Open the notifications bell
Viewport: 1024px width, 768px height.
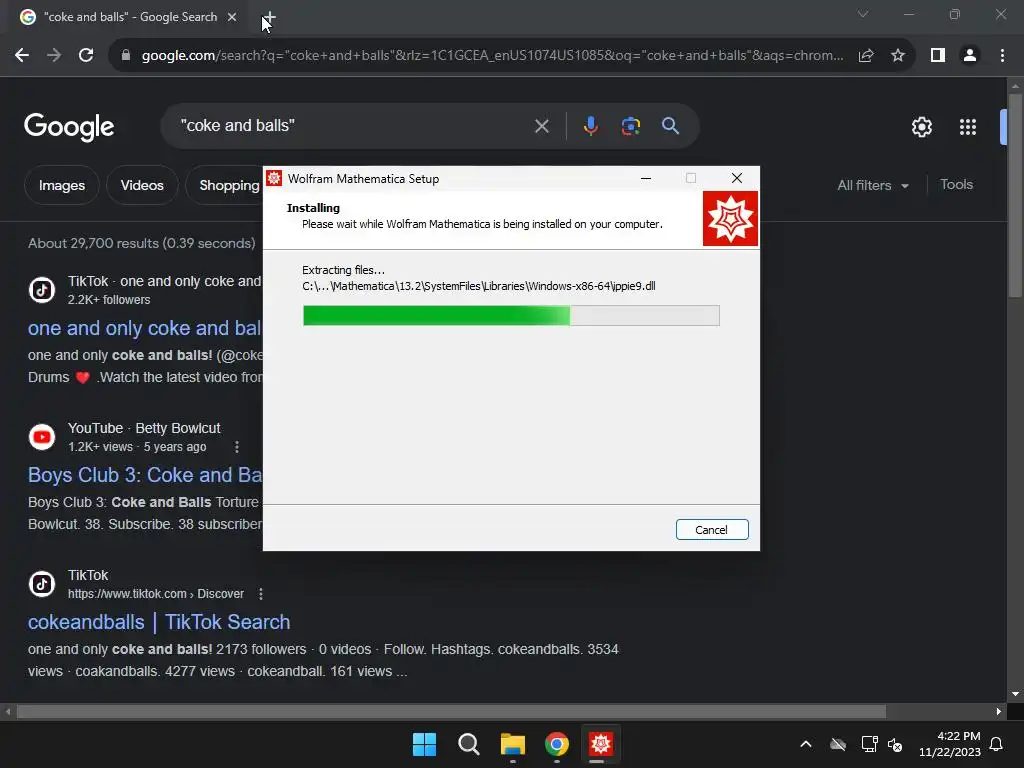[x=997, y=744]
